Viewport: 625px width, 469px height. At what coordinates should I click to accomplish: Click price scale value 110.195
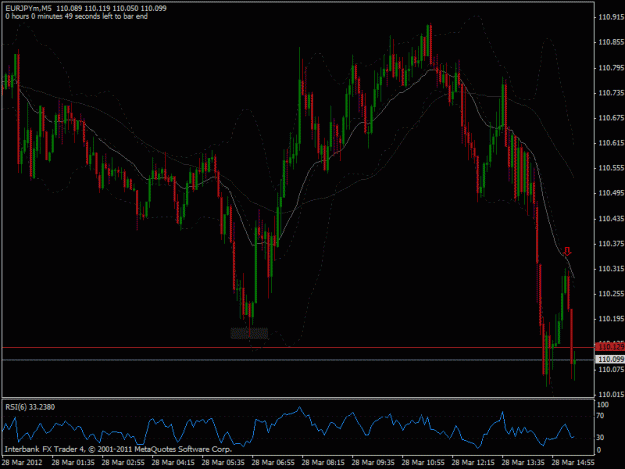tap(611, 319)
